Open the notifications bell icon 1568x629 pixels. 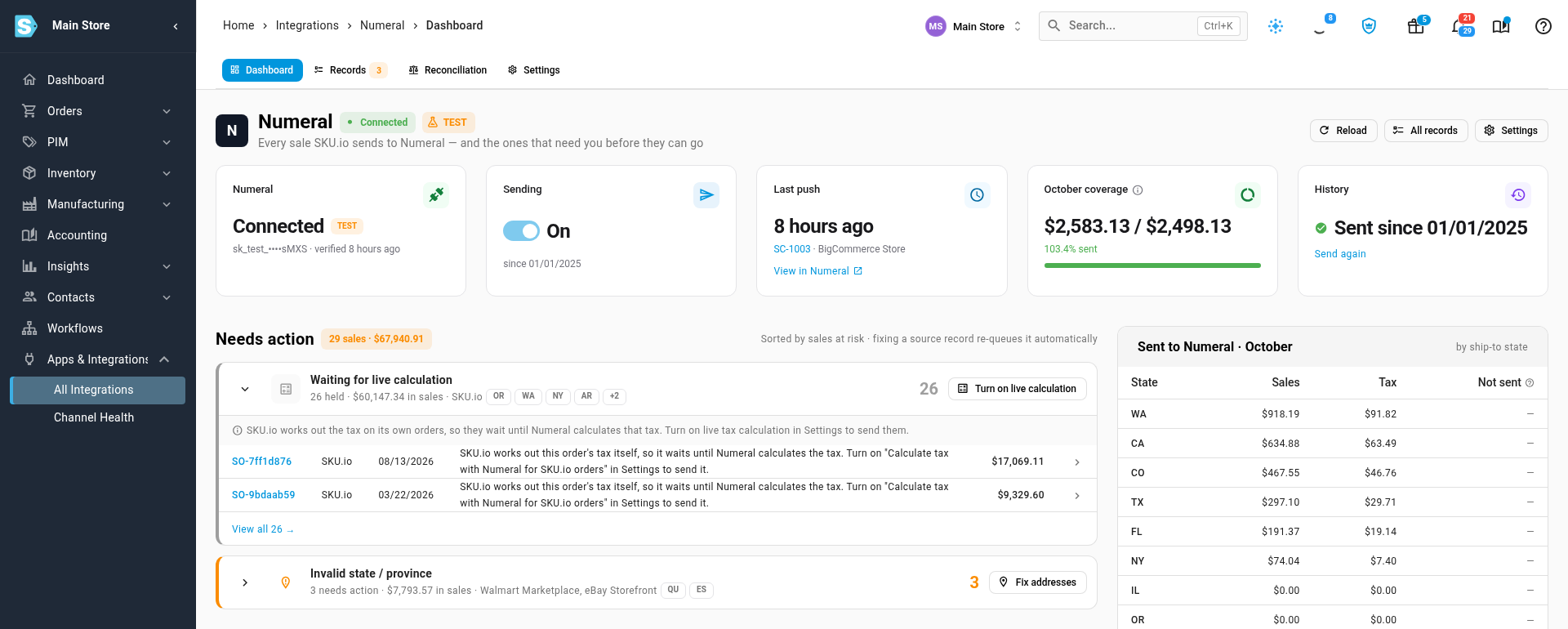pyautogui.click(x=1459, y=26)
